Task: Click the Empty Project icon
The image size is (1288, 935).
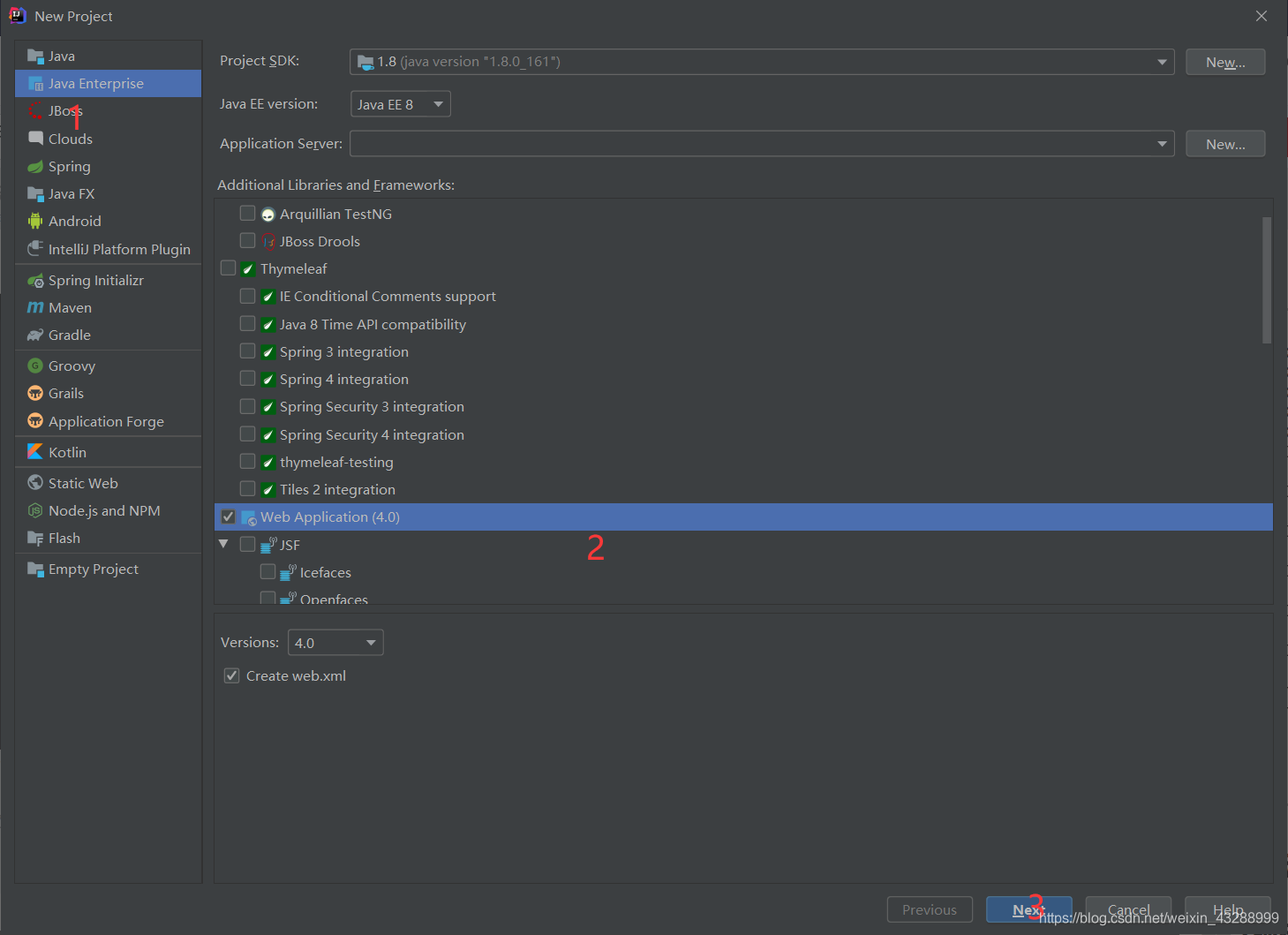Action: point(35,569)
